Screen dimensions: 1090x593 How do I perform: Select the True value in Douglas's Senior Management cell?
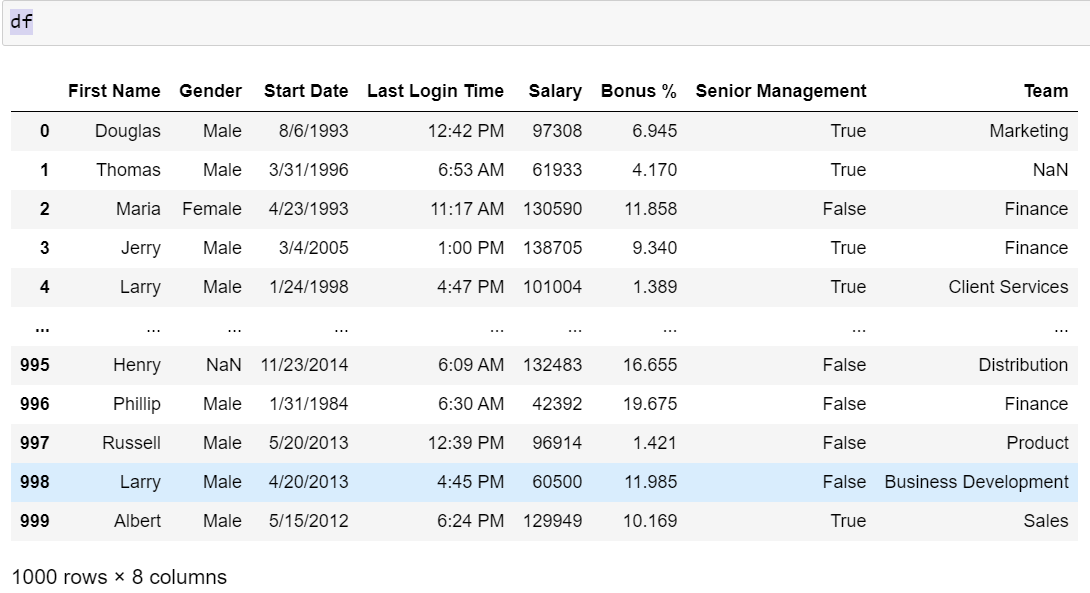tap(848, 131)
